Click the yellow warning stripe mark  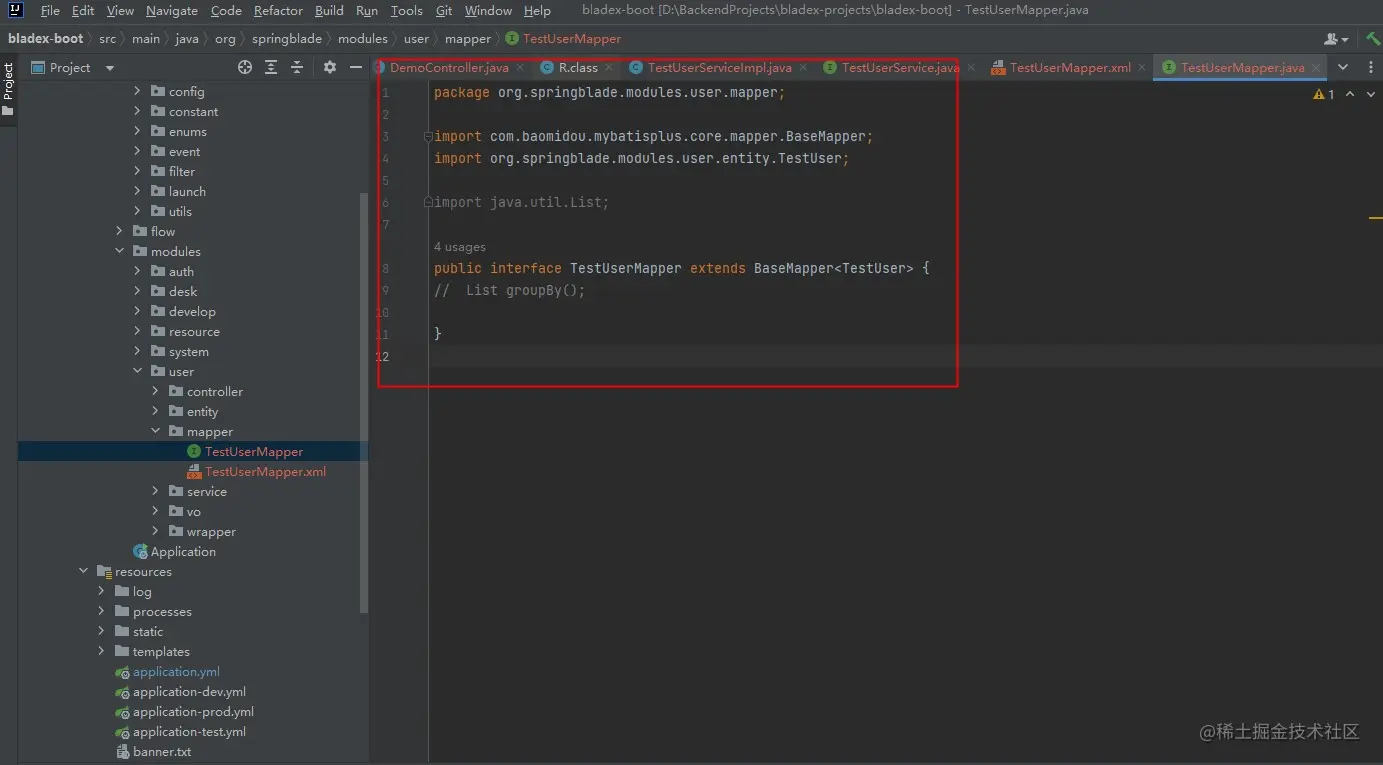tap(1375, 217)
